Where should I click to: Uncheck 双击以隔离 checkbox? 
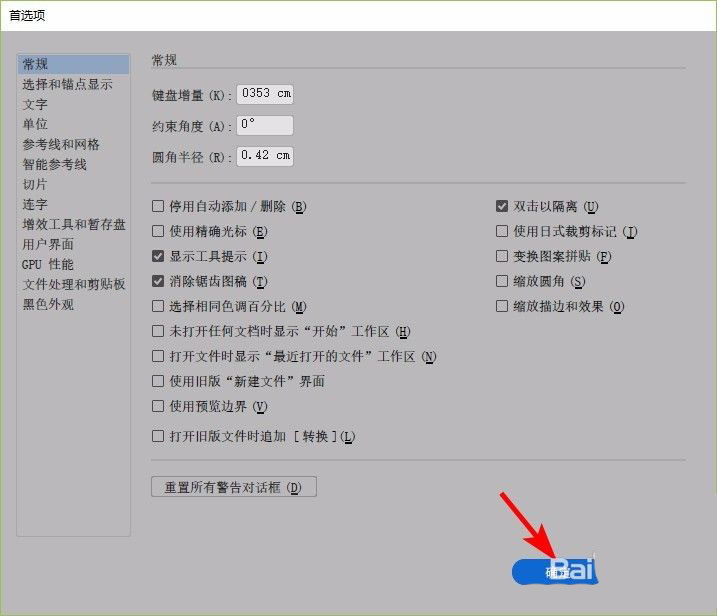click(502, 206)
